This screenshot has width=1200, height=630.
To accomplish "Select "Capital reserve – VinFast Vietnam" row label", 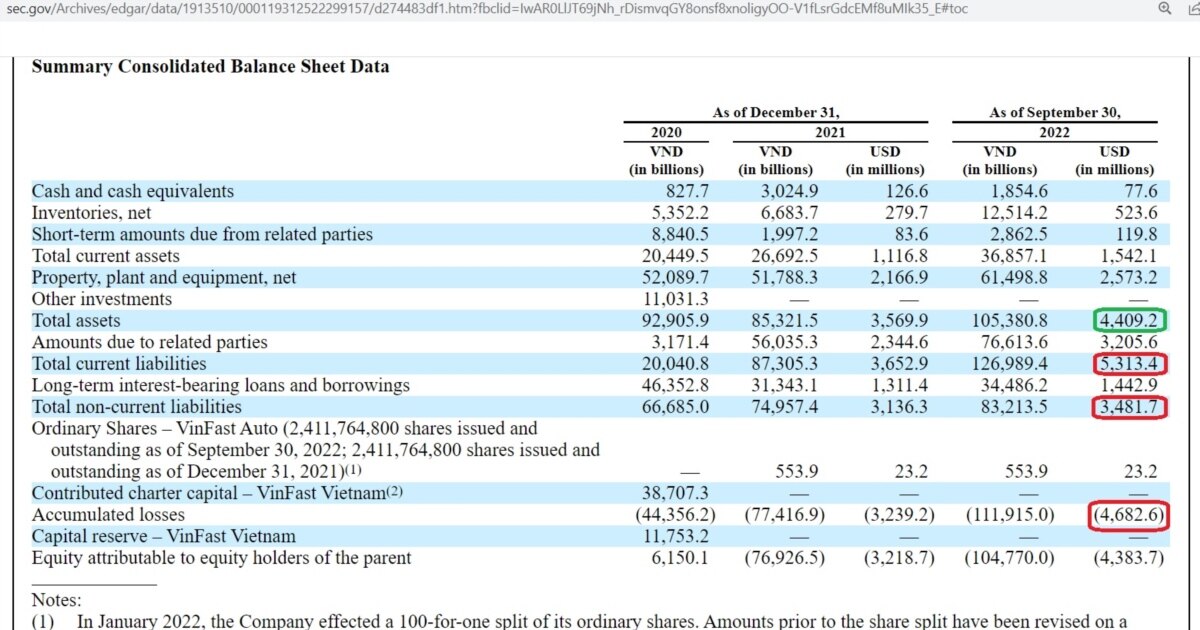I will [x=164, y=536].
